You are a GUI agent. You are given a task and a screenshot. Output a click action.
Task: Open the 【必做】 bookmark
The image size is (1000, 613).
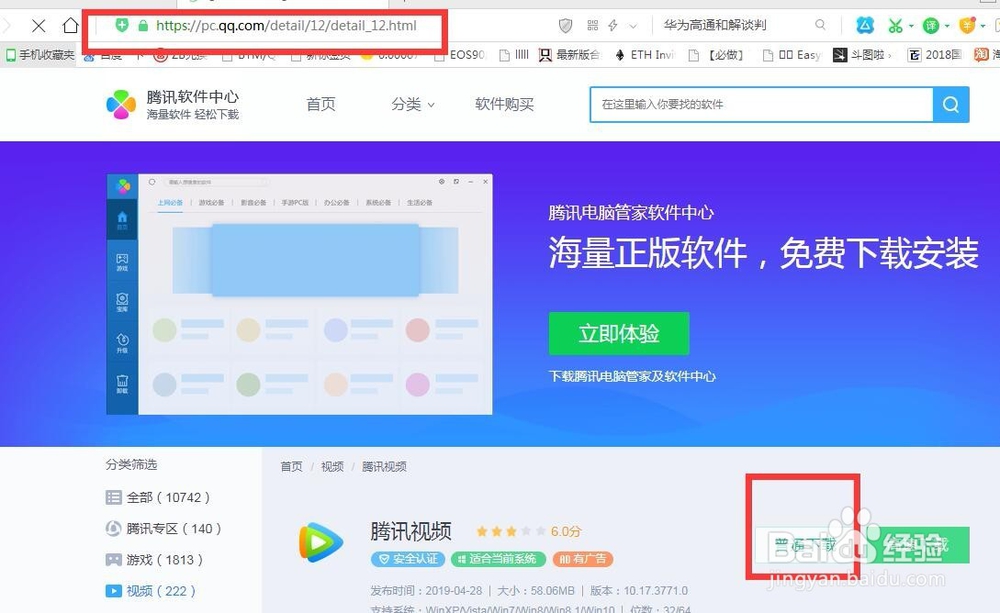[x=716, y=55]
